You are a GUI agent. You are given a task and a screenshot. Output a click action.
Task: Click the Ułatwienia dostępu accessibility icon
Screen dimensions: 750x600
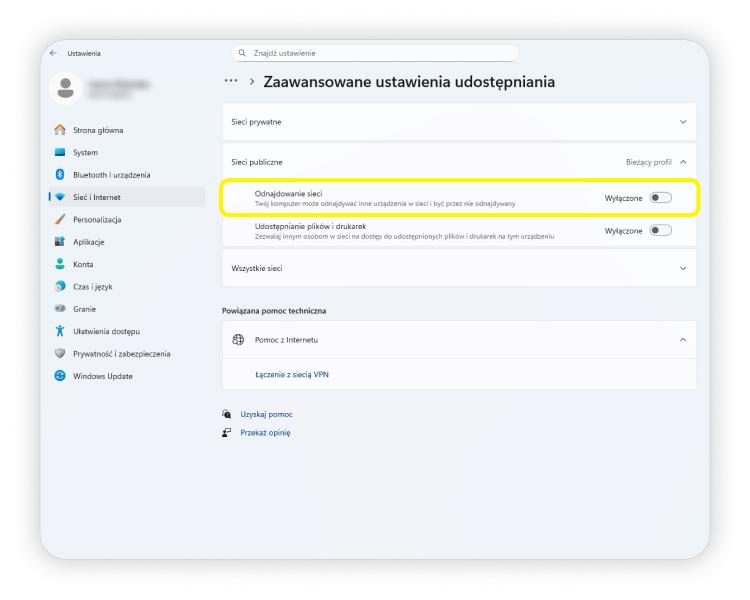click(x=60, y=331)
